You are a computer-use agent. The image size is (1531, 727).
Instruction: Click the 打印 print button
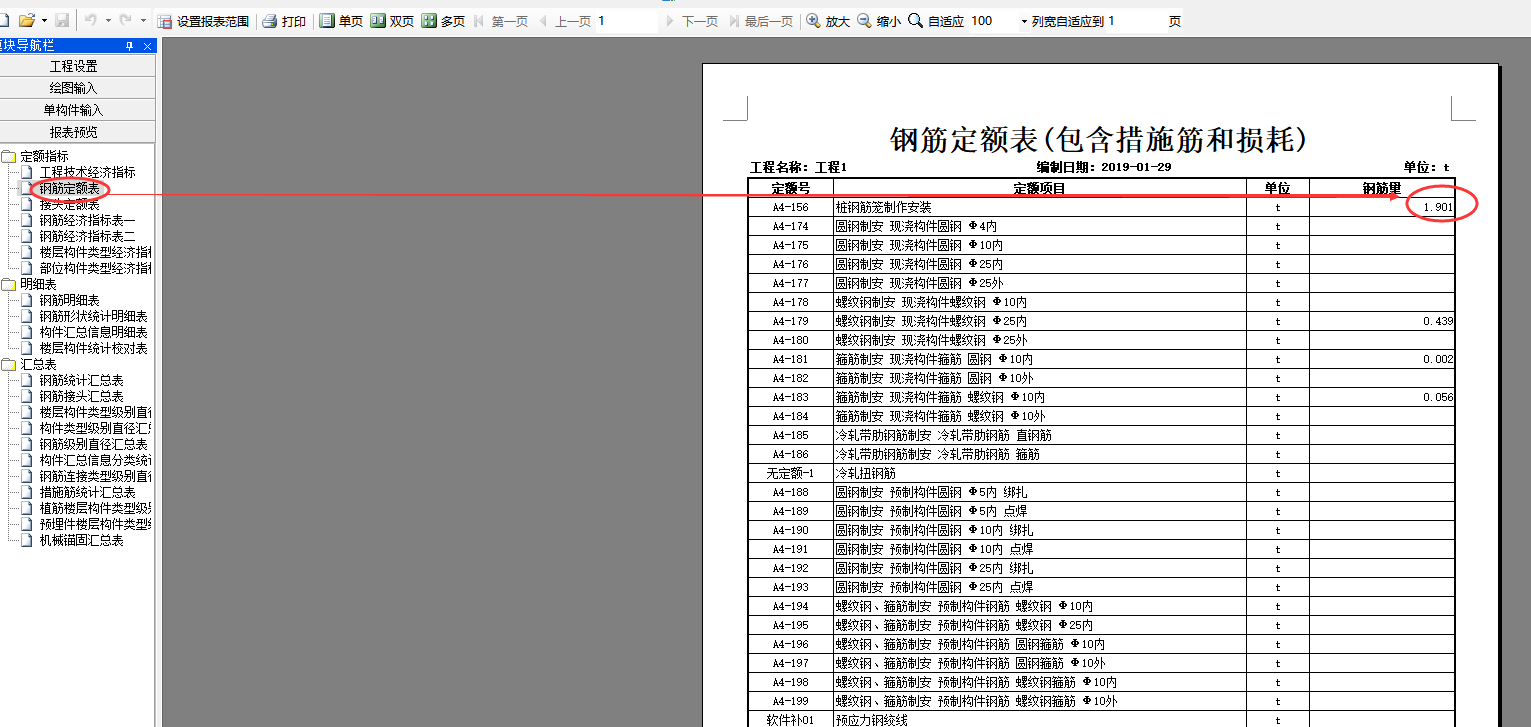[285, 21]
